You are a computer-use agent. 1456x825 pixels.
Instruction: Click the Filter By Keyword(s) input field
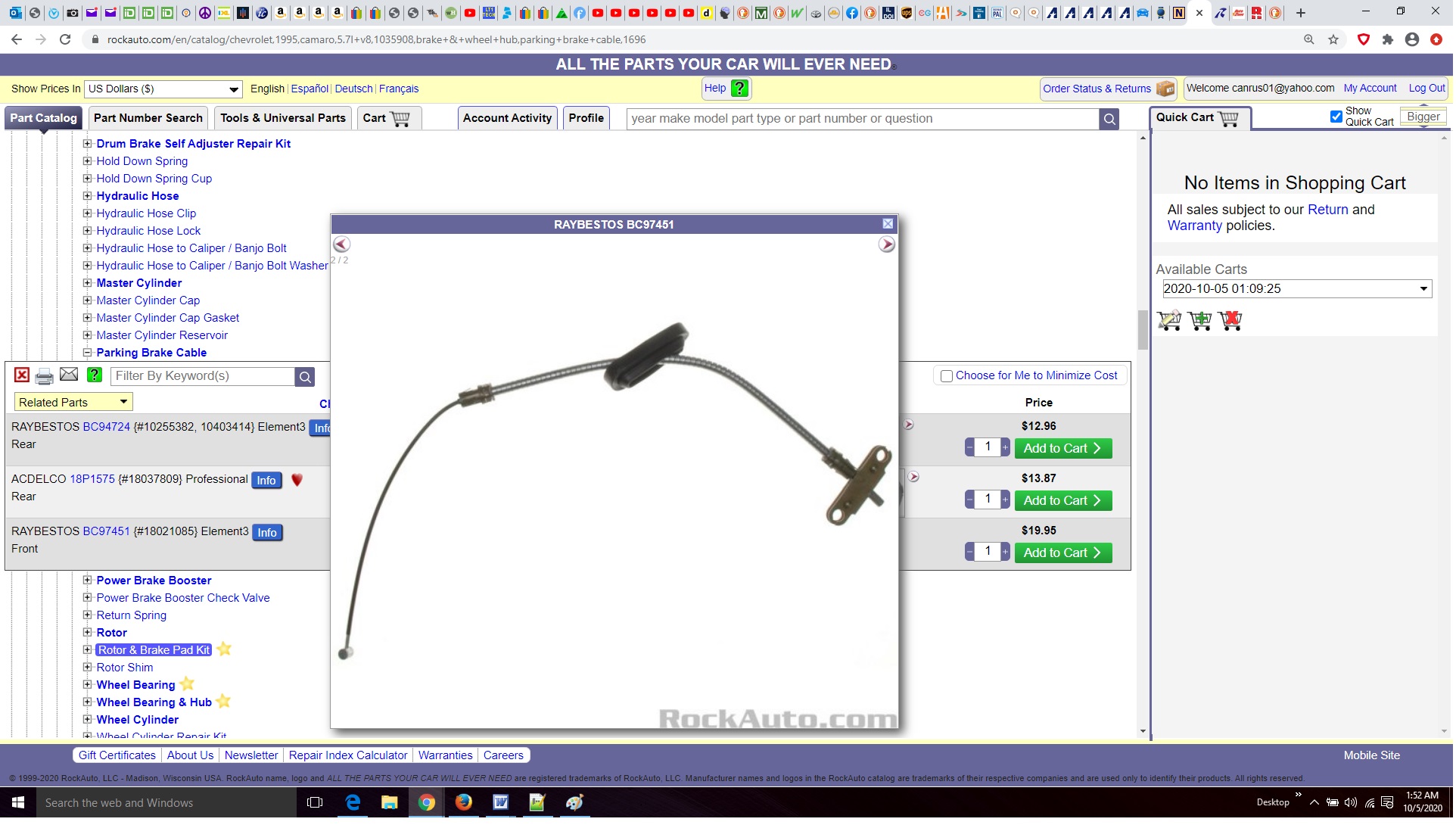pos(204,377)
